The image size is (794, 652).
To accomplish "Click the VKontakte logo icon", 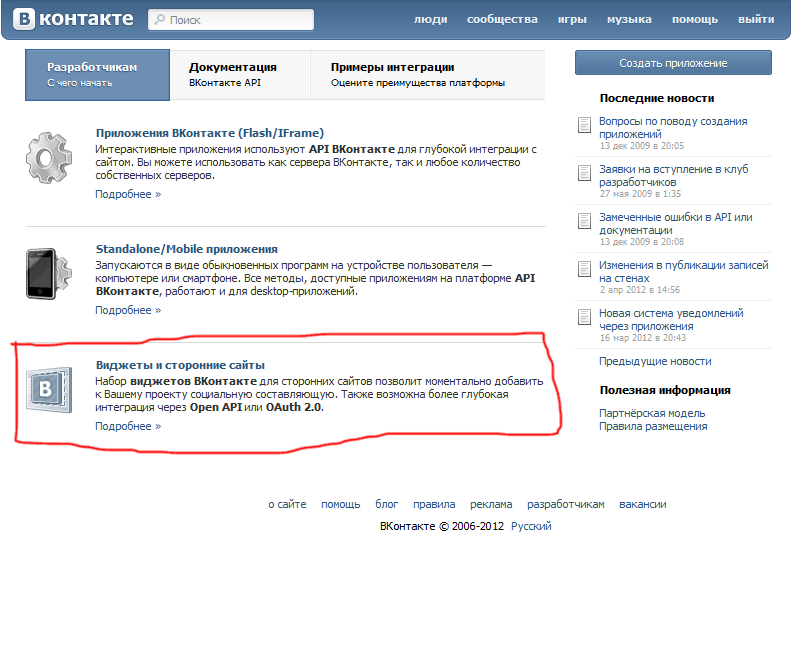I will coord(23,19).
